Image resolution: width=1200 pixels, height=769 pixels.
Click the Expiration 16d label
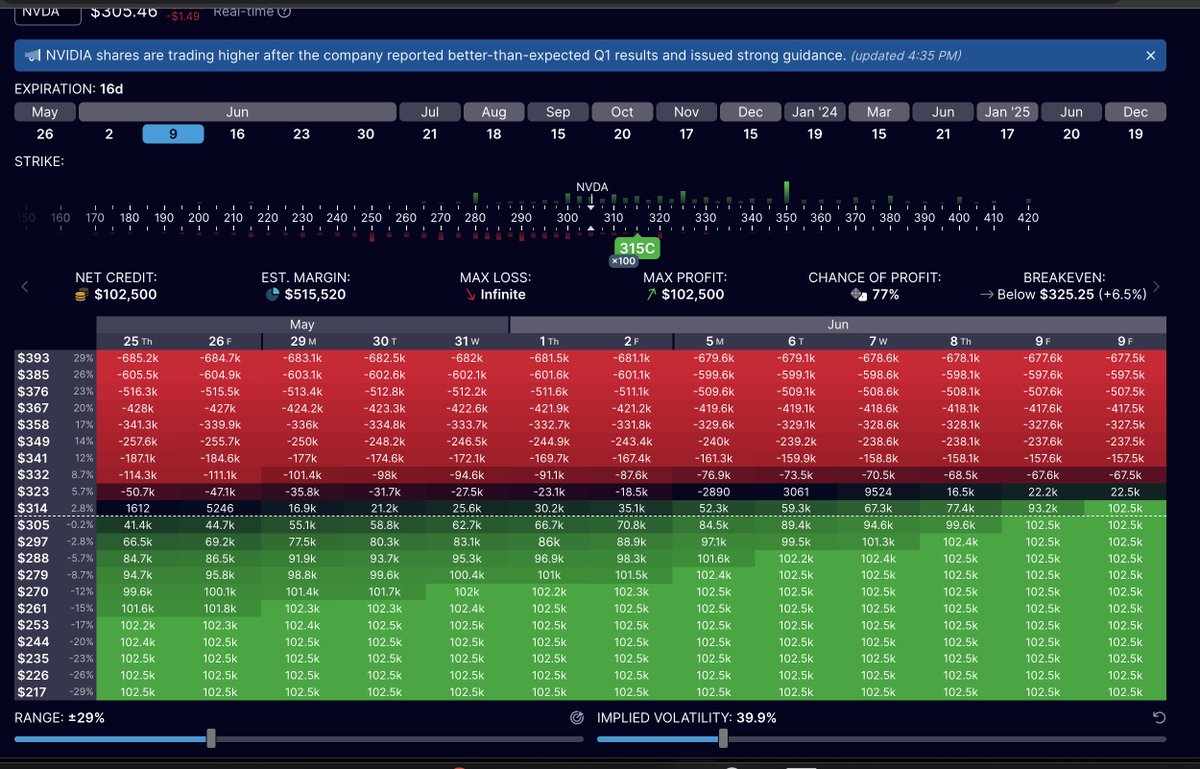click(68, 89)
